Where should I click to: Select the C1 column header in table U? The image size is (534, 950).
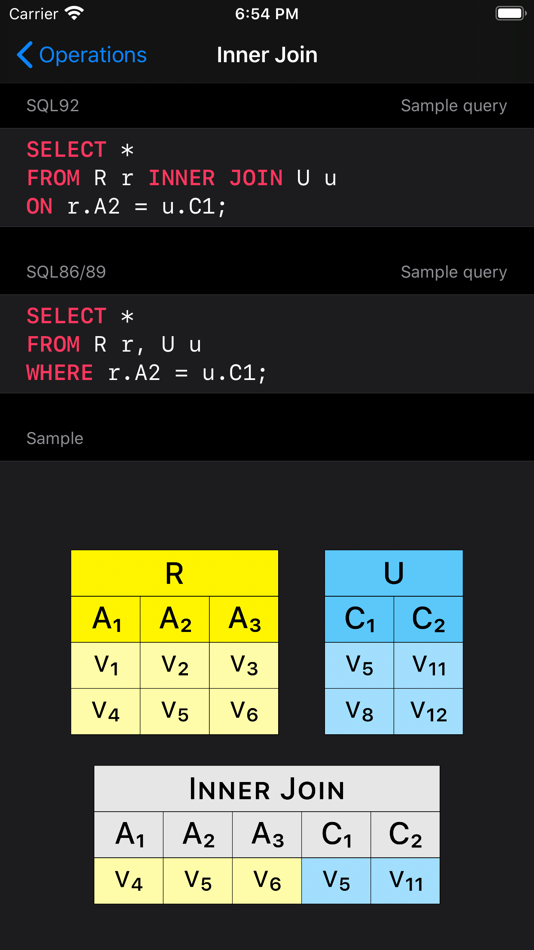coord(359,619)
